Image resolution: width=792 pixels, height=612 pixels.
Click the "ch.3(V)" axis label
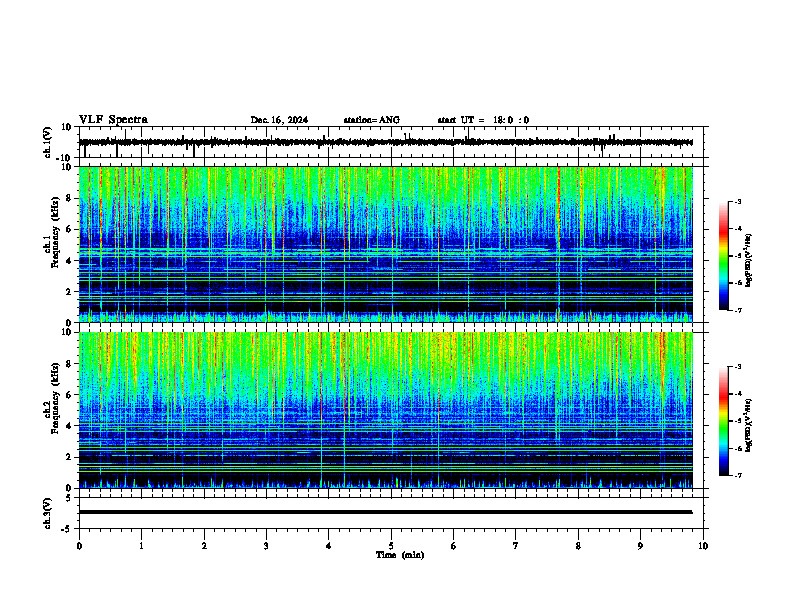(48, 514)
